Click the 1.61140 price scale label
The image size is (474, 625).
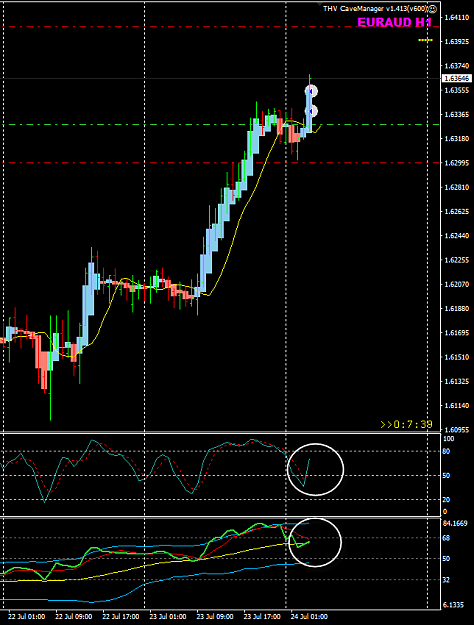(x=457, y=406)
